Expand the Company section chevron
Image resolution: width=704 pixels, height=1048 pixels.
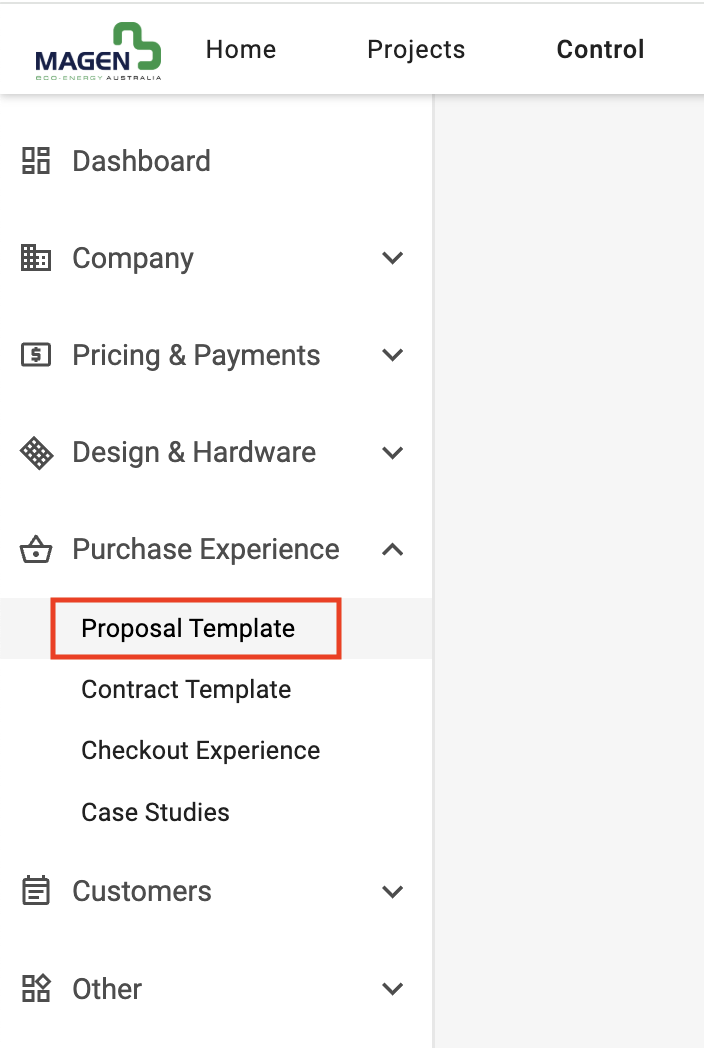(392, 258)
